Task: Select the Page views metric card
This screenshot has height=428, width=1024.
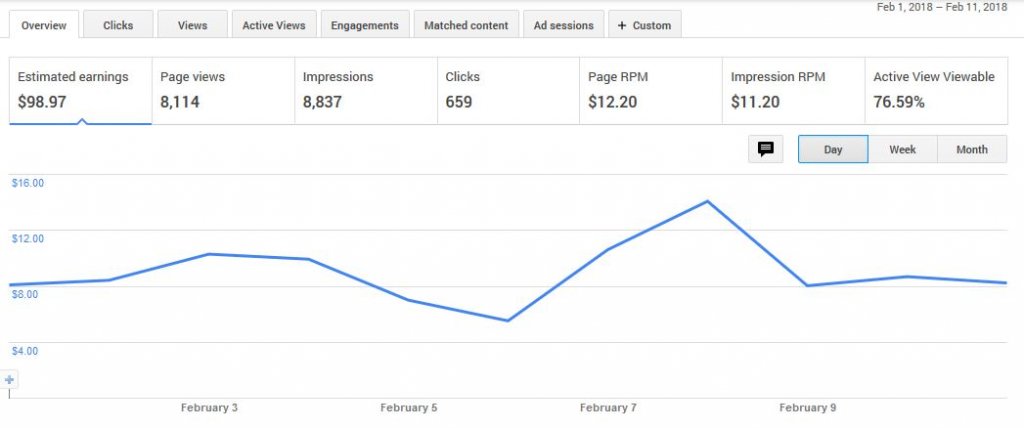Action: point(223,90)
